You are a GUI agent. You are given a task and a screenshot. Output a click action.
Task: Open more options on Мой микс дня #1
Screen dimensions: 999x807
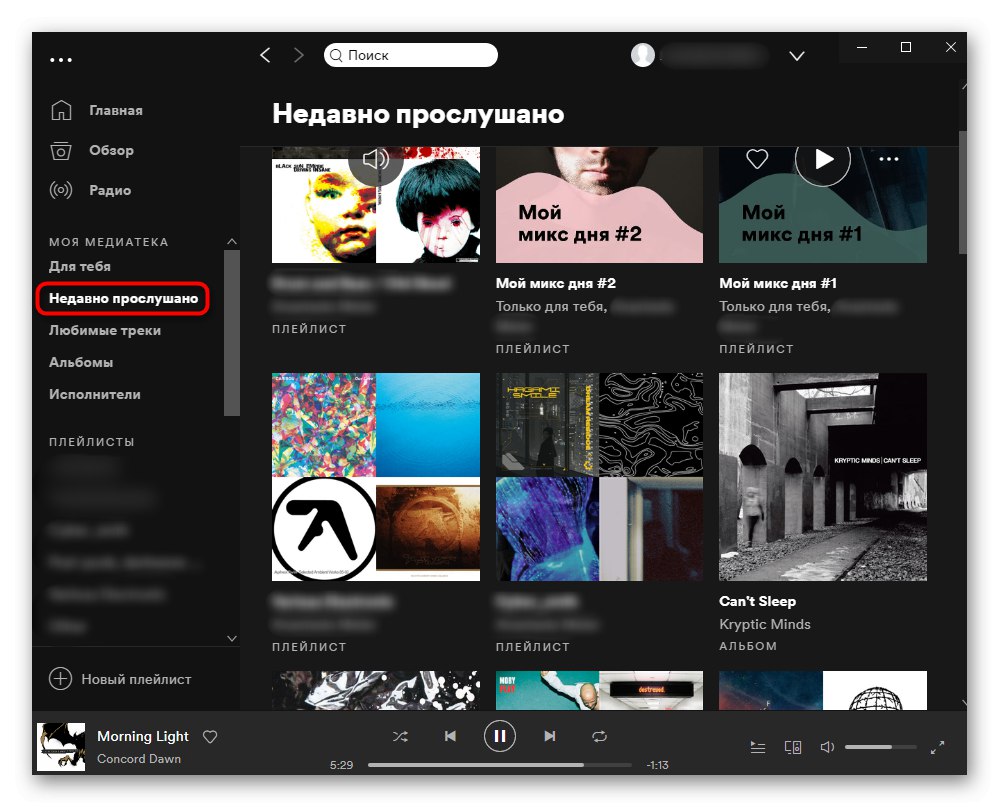[889, 159]
